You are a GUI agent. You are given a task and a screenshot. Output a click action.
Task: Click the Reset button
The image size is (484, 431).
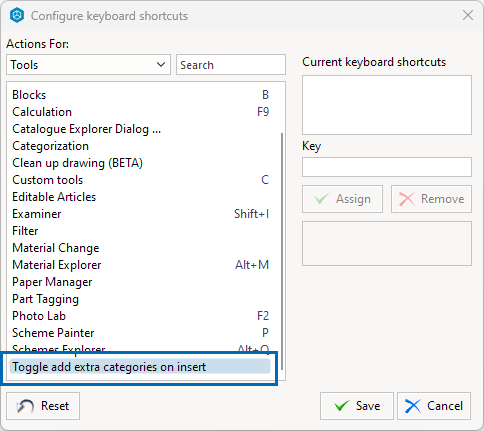click(x=43, y=406)
